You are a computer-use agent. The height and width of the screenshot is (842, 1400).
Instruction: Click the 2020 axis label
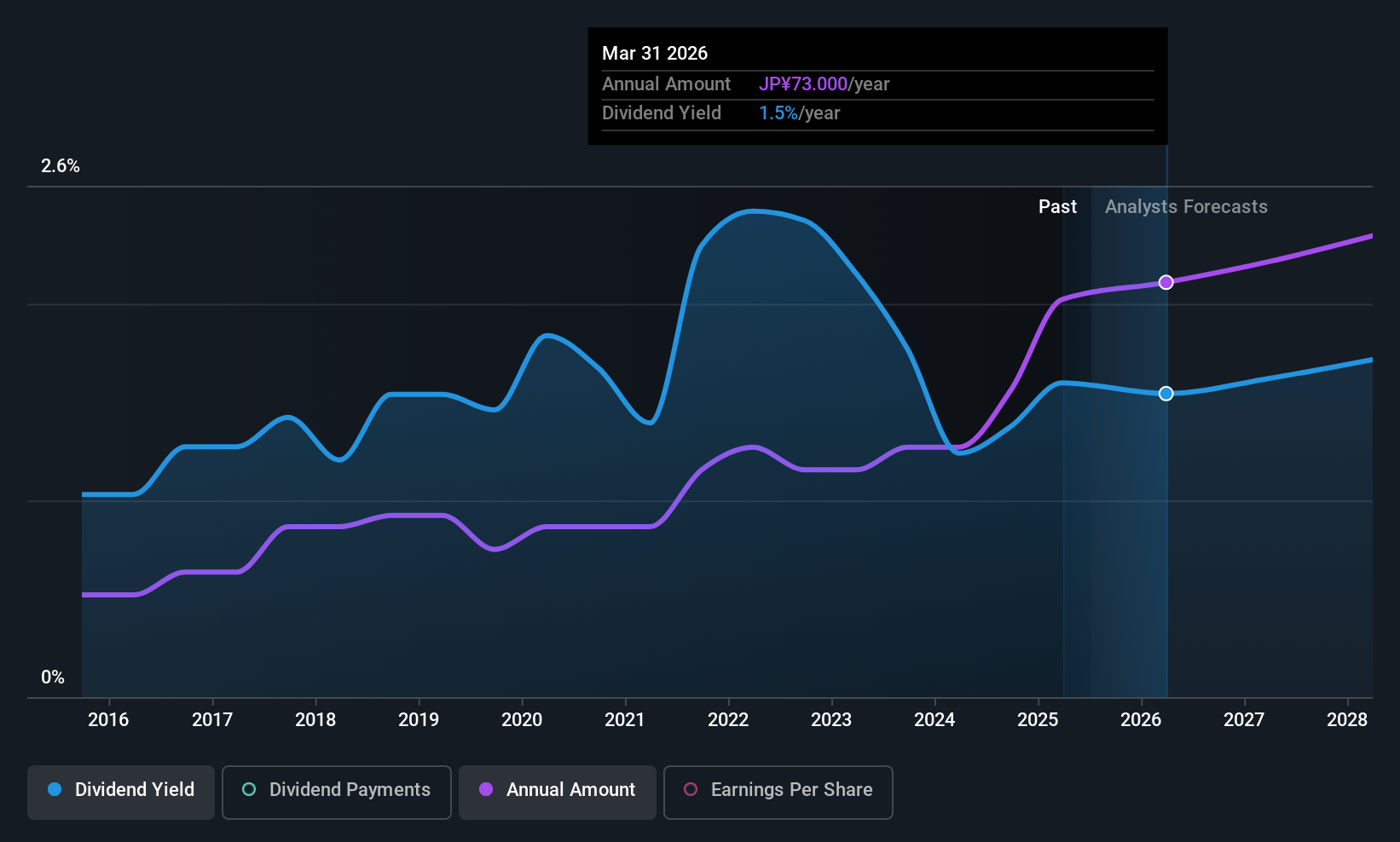pyautogui.click(x=522, y=719)
